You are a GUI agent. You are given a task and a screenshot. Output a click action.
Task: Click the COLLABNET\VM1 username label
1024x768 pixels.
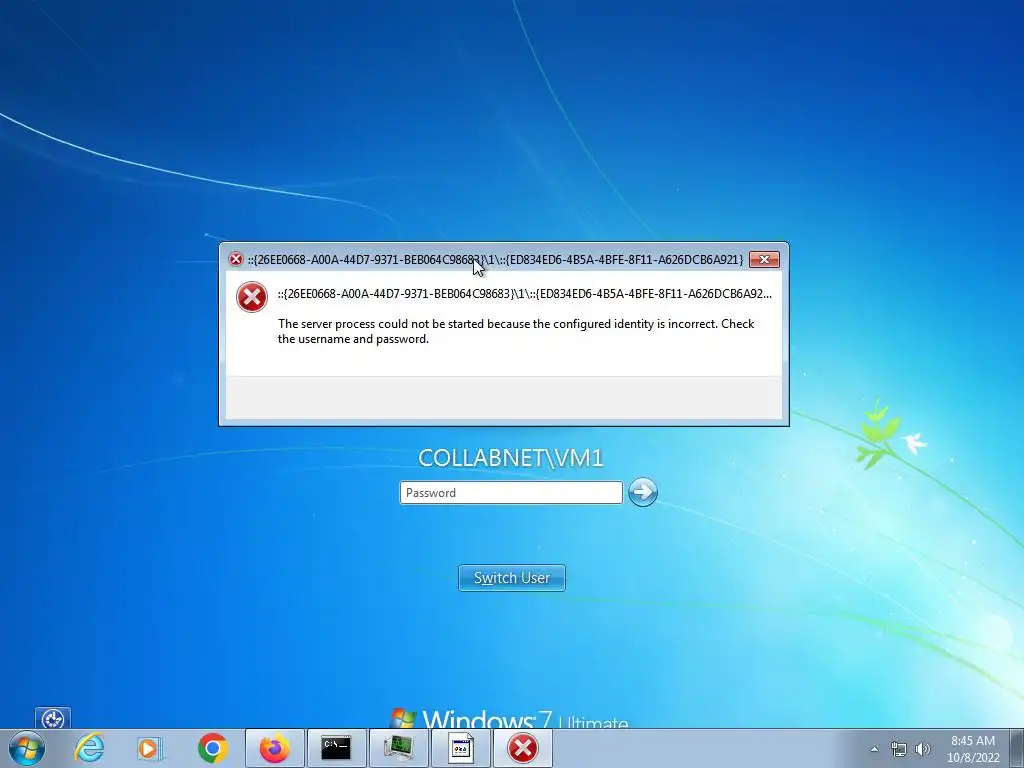(511, 458)
